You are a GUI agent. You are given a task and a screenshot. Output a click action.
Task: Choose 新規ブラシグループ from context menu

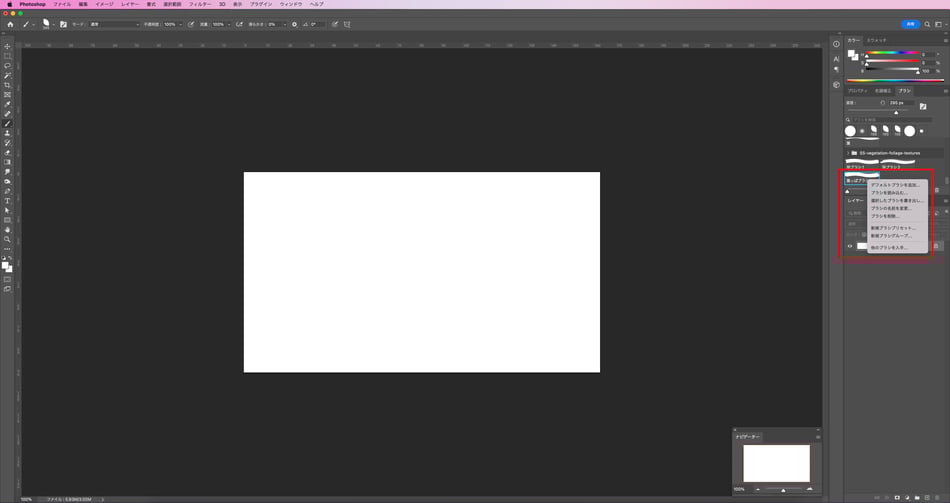(891, 236)
